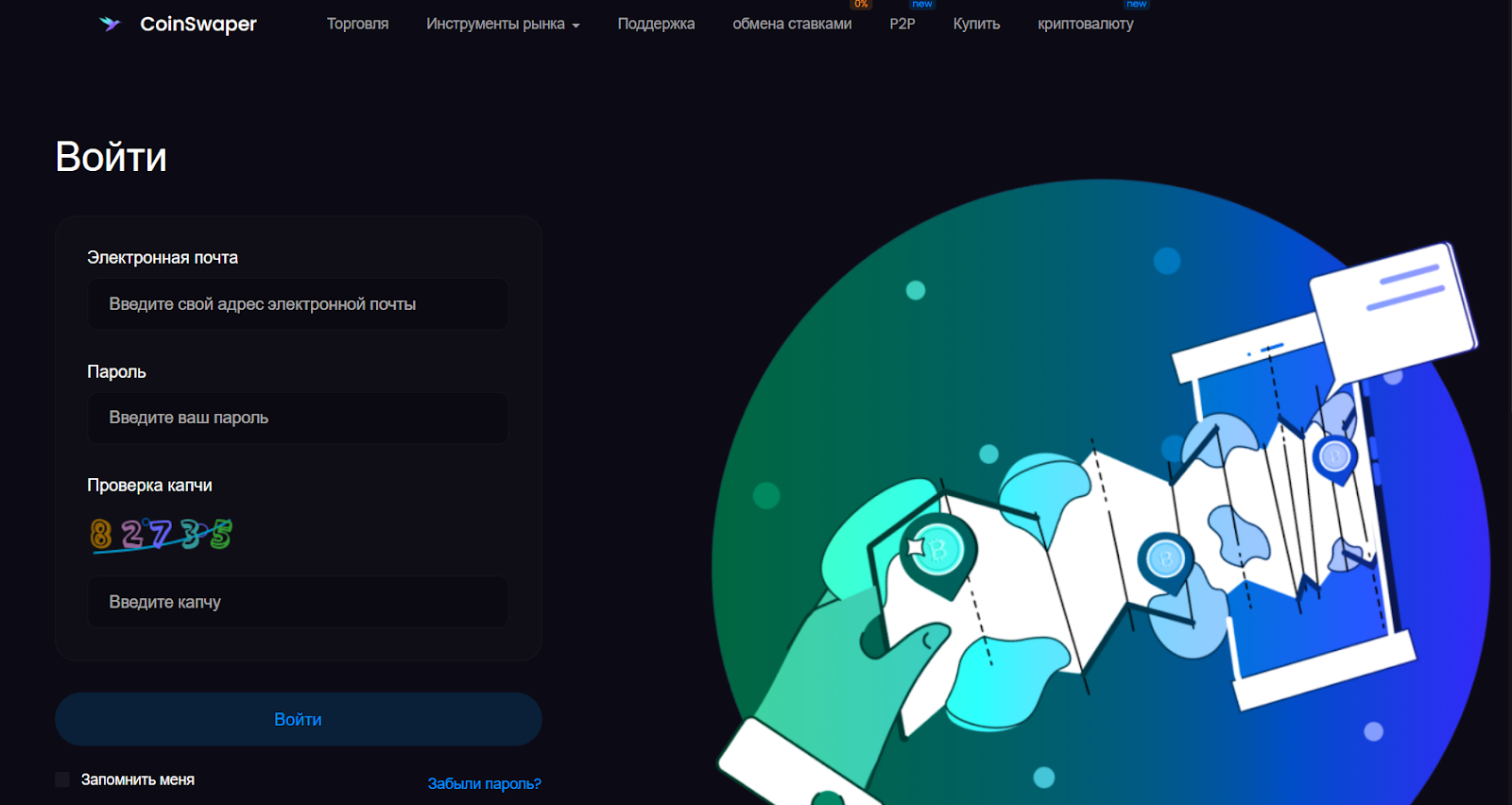Screen dimensions: 1512x805
Task: Click the Проверка капчи label
Action: (149, 485)
